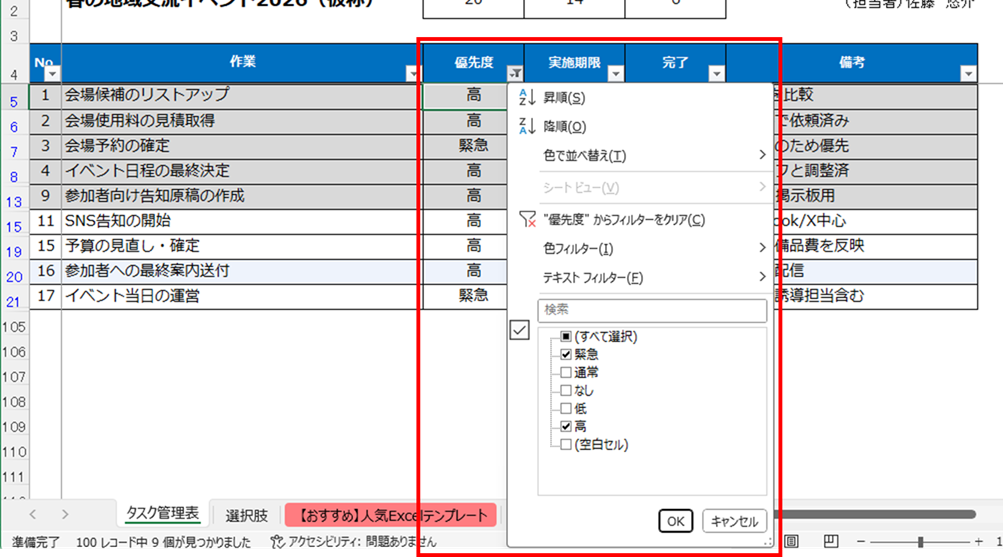
Task: Click the clear filter funnel icon
Action: [527, 220]
